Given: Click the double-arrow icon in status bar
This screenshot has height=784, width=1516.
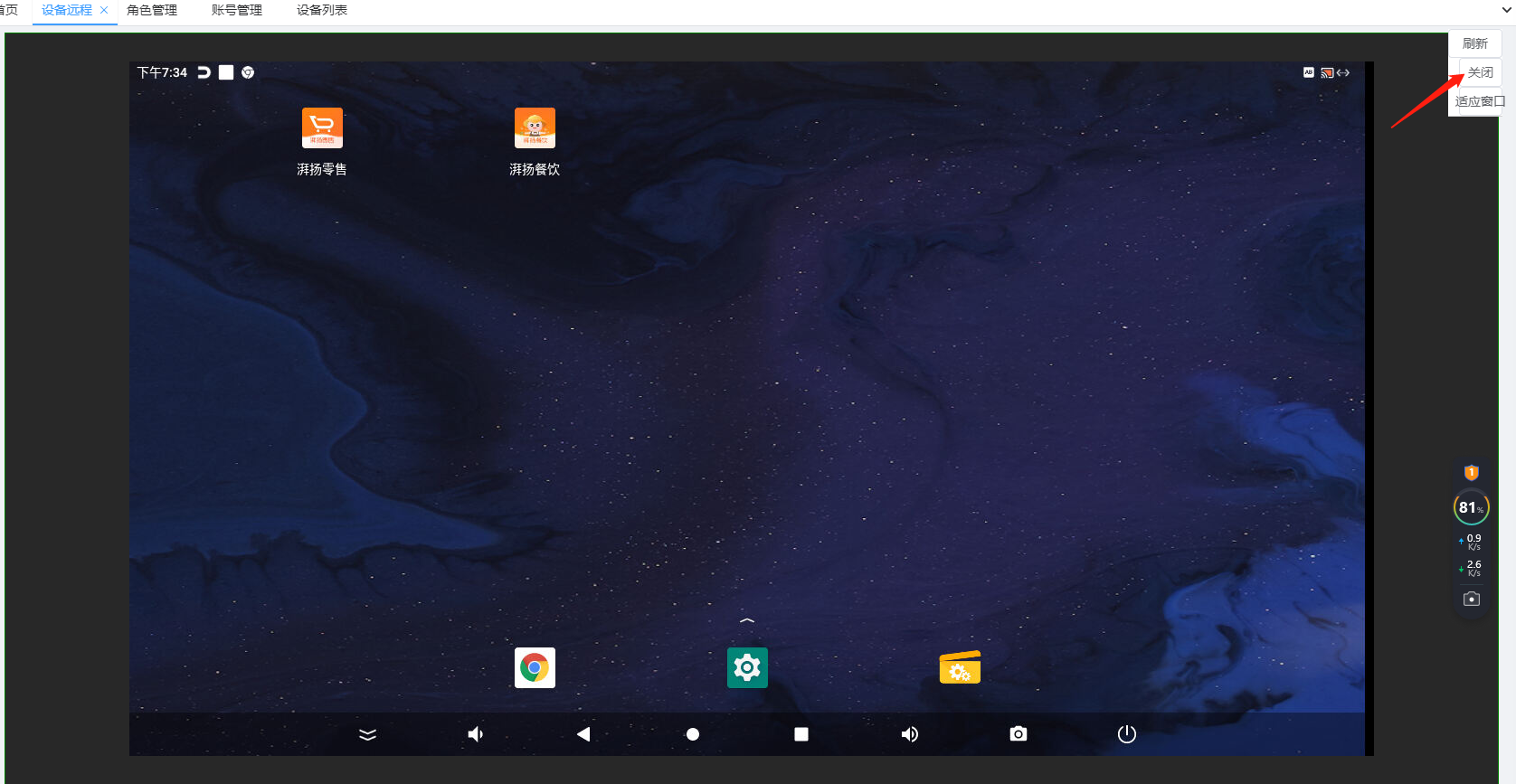Looking at the screenshot, I should click(1343, 72).
